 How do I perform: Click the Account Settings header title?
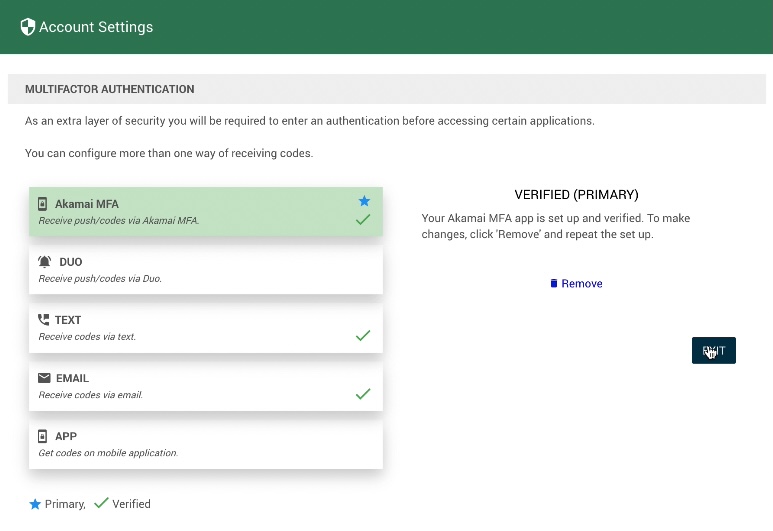tap(96, 27)
